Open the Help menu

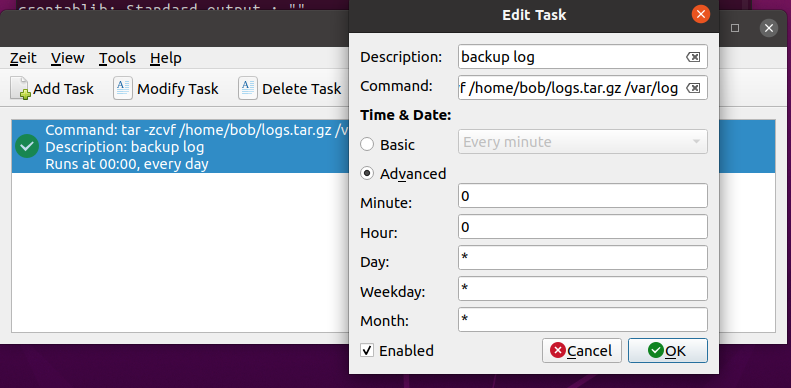pos(165,58)
